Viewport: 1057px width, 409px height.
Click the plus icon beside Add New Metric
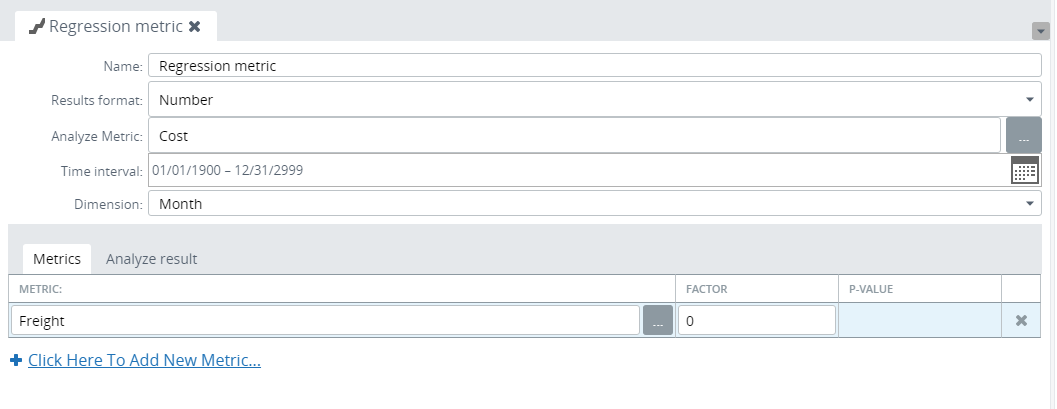(x=15, y=360)
